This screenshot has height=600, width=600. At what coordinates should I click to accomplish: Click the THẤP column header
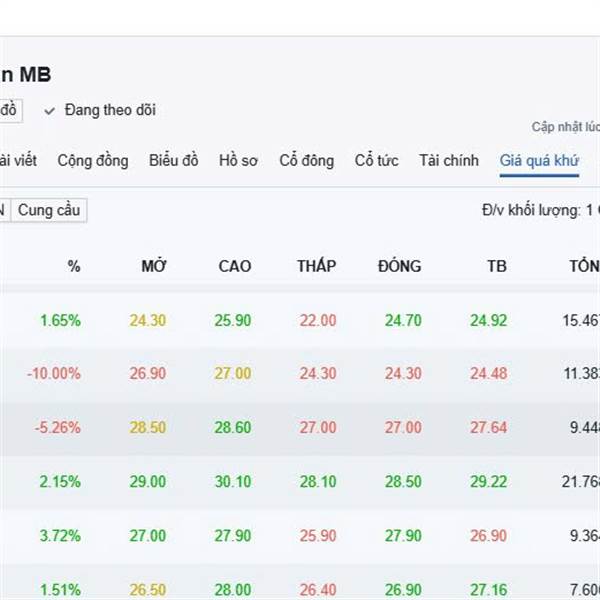[316, 266]
